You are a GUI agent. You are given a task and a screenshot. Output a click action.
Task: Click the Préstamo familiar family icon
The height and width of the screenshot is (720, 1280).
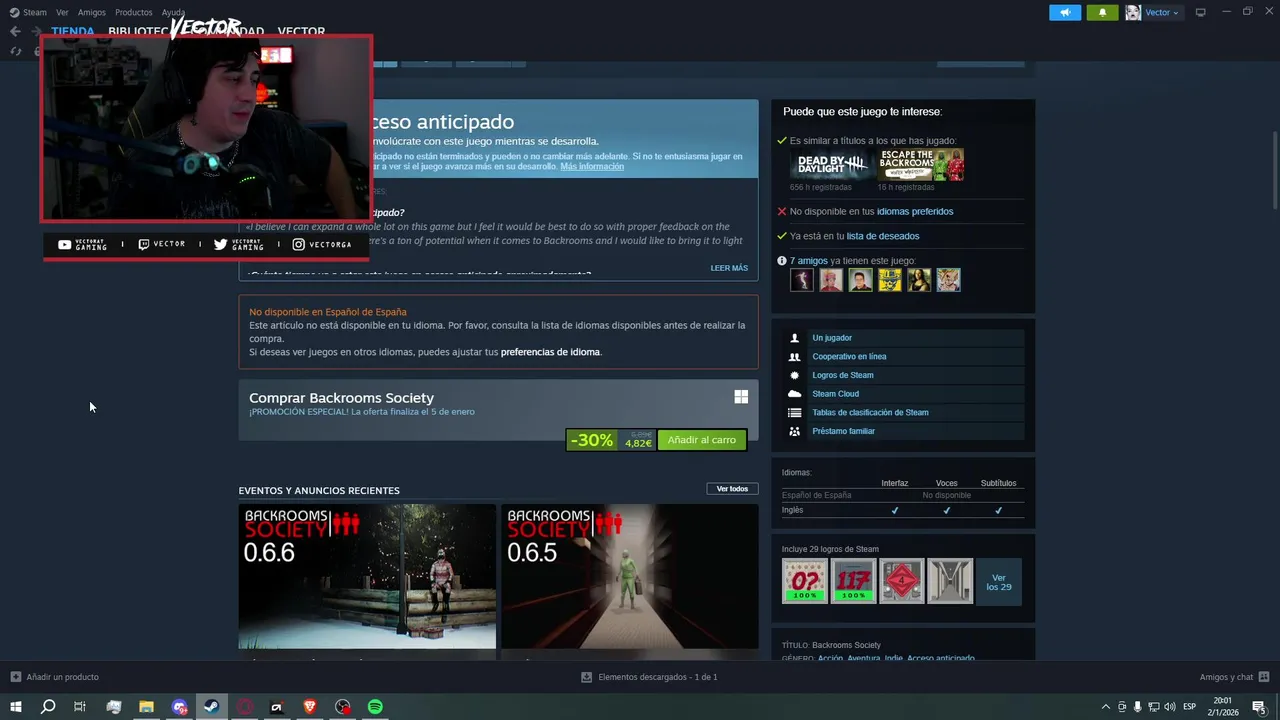pyautogui.click(x=794, y=431)
